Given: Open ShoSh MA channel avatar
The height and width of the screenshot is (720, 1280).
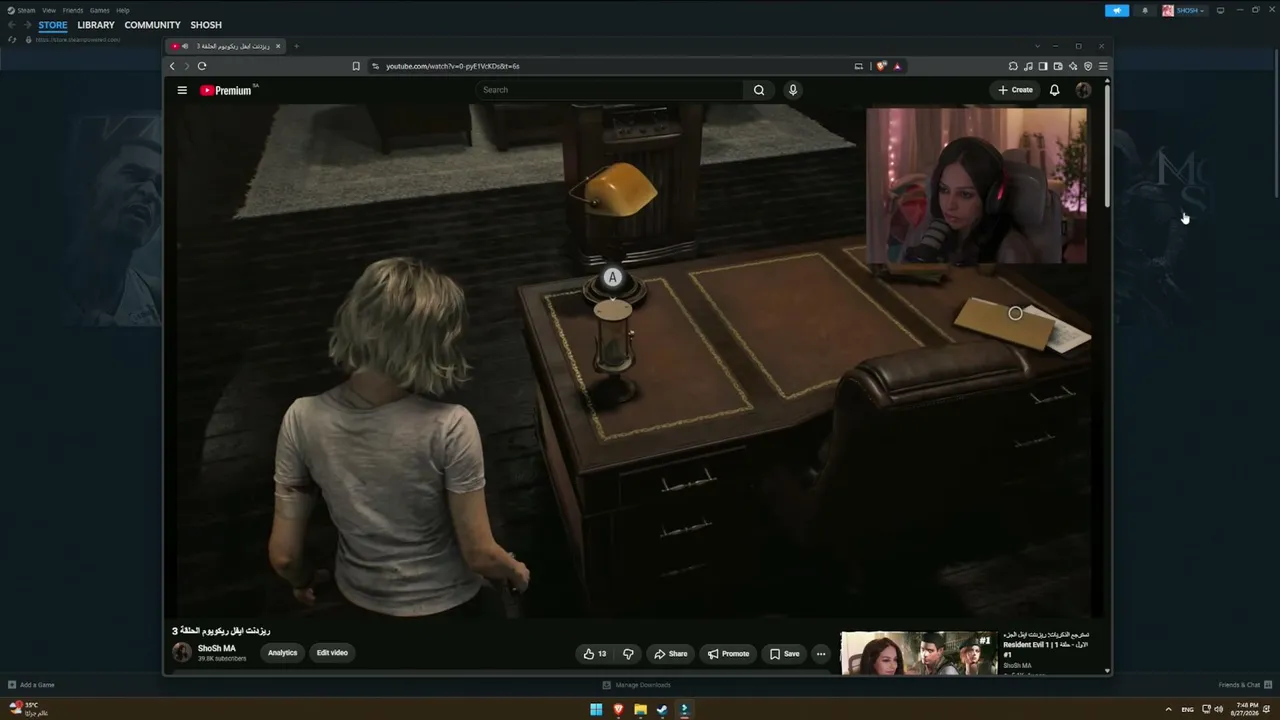Looking at the screenshot, I should (182, 653).
